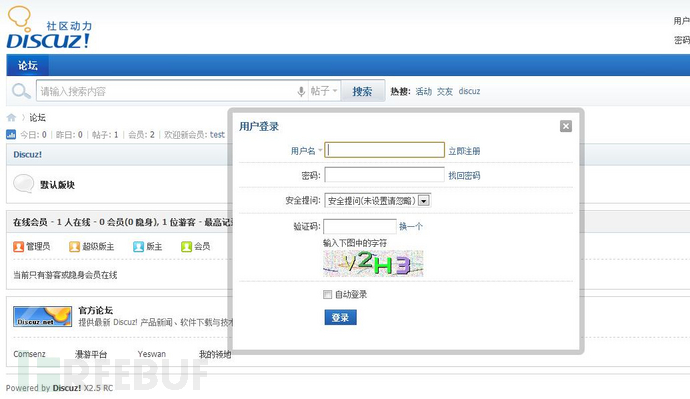
Task: Focus the password input field
Action: pyautogui.click(x=385, y=175)
